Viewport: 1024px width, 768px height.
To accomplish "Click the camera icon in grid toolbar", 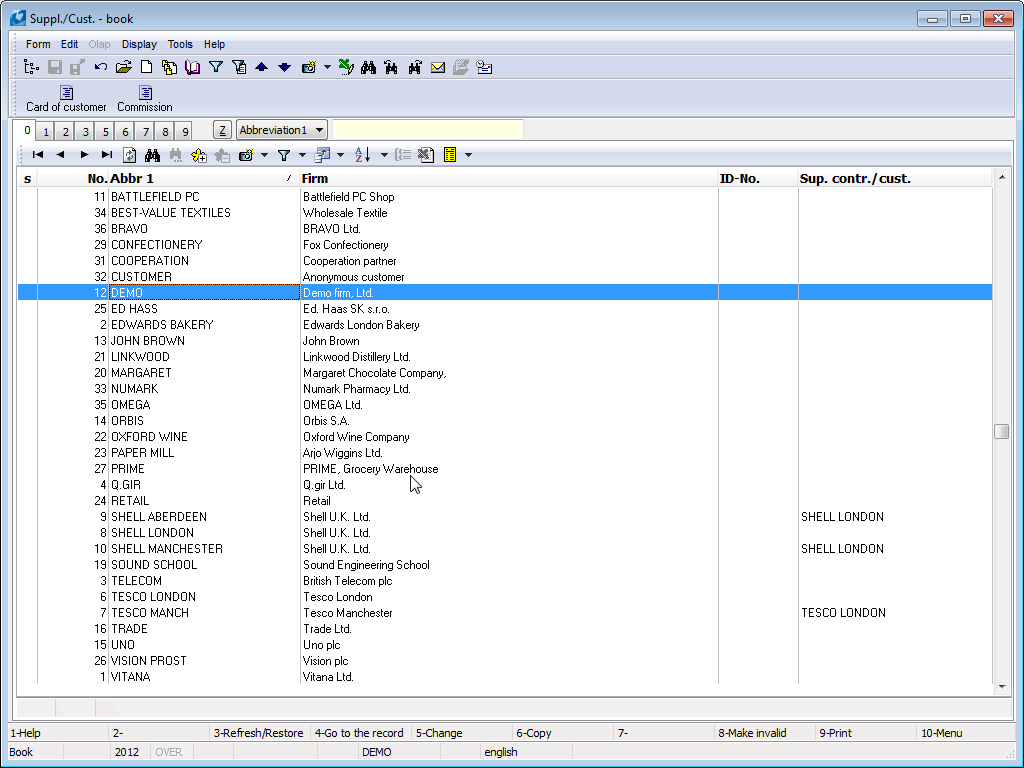I will [246, 155].
